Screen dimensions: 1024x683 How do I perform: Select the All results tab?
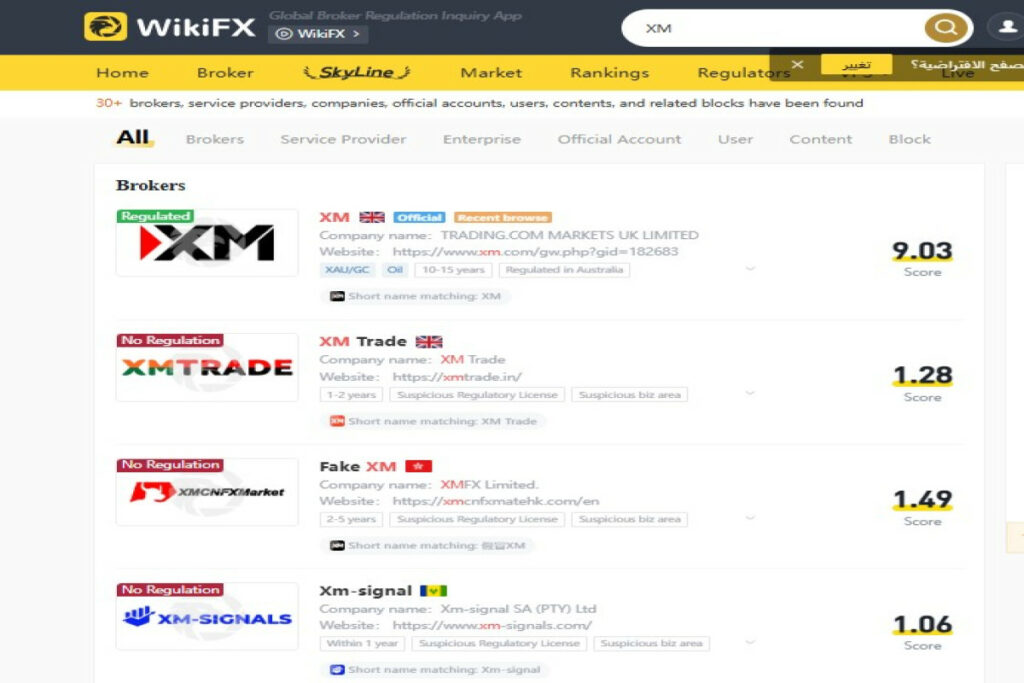pyautogui.click(x=133, y=138)
